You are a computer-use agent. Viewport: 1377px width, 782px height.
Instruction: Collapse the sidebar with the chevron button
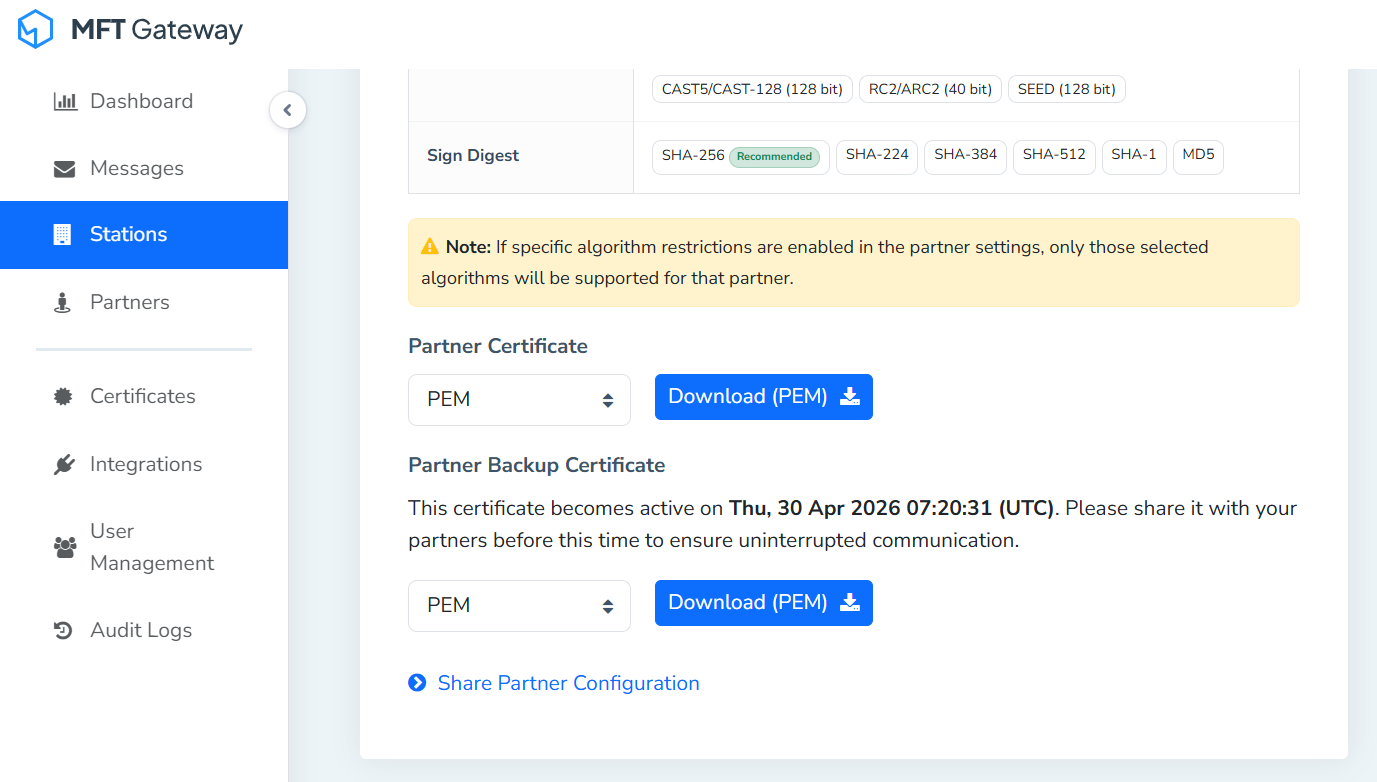coord(288,110)
